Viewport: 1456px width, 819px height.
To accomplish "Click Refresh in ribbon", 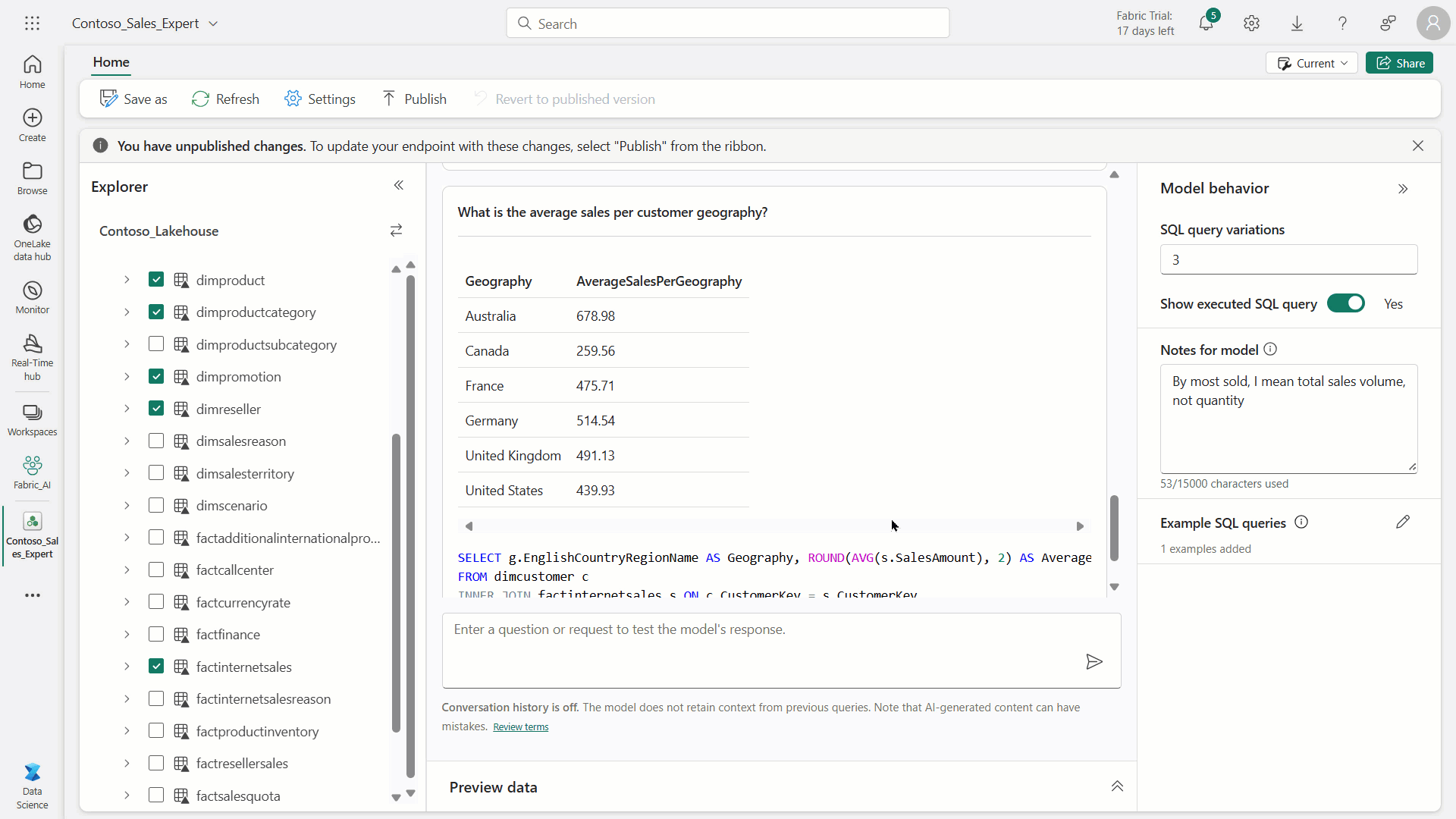I will [x=225, y=99].
